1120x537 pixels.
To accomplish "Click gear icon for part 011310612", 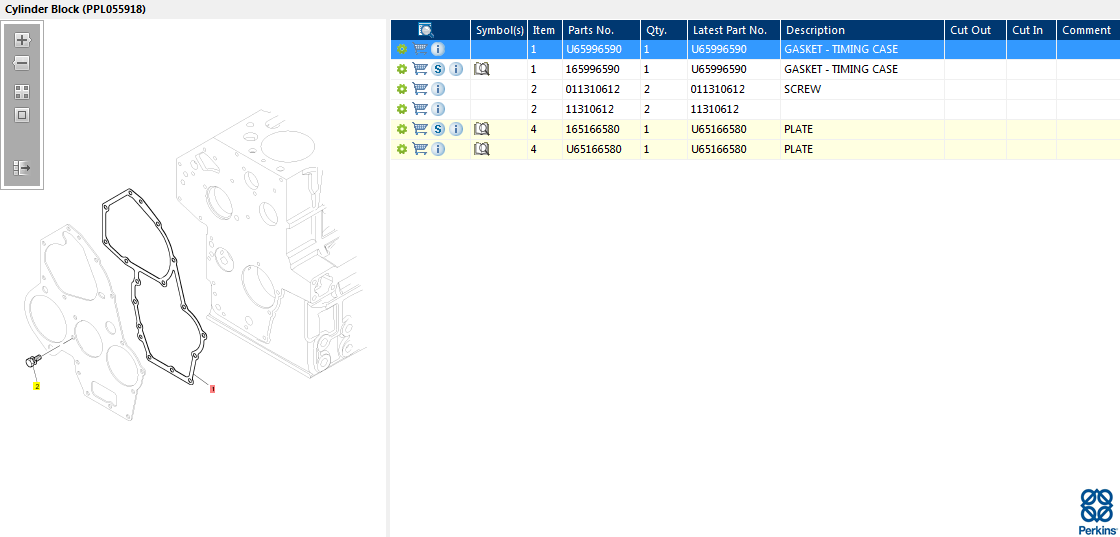I will (x=401, y=89).
